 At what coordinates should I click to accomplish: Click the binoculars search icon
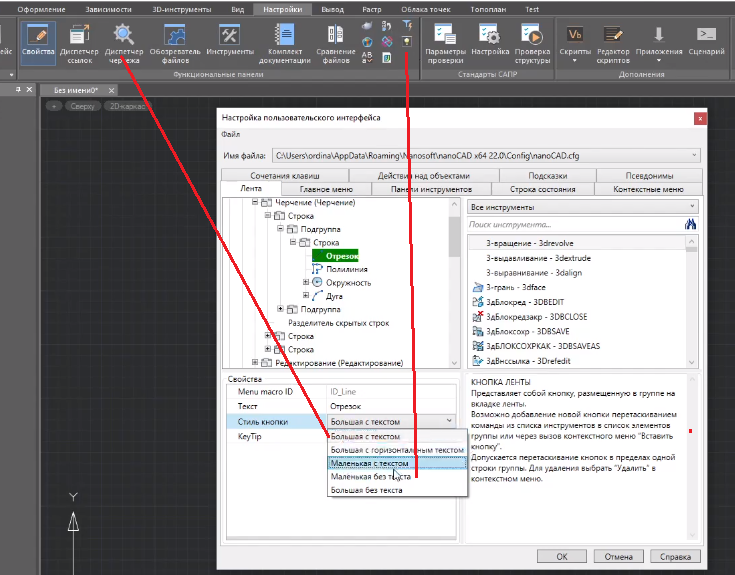point(689,225)
